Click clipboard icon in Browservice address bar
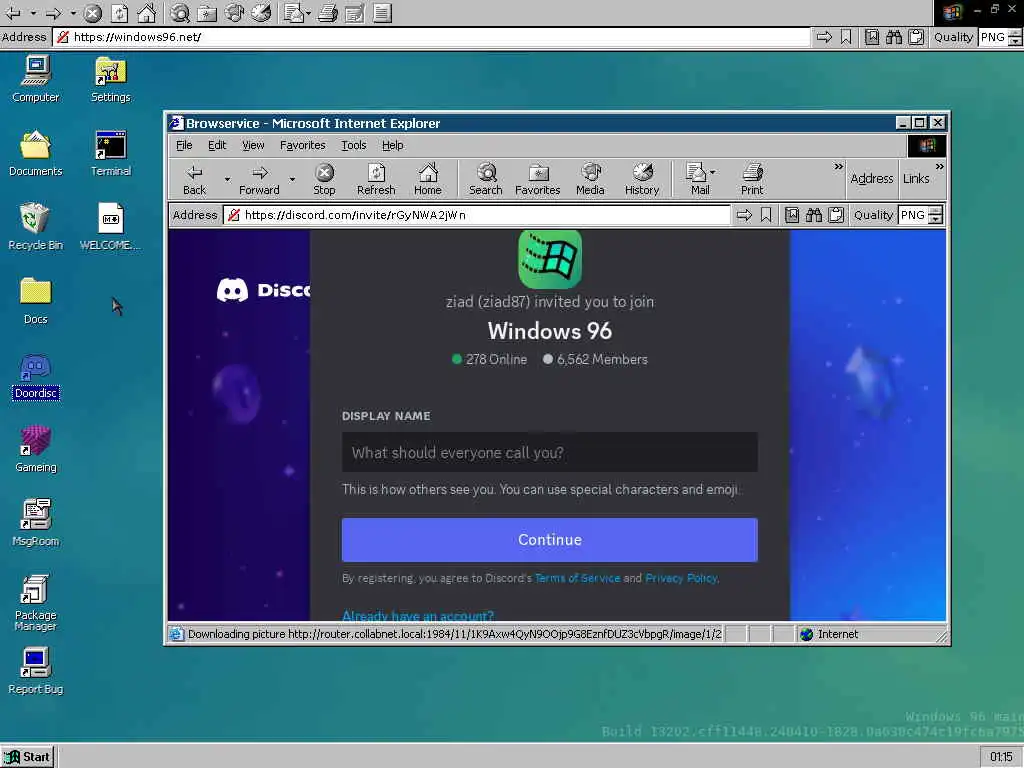This screenshot has width=1024, height=768. coord(836,215)
